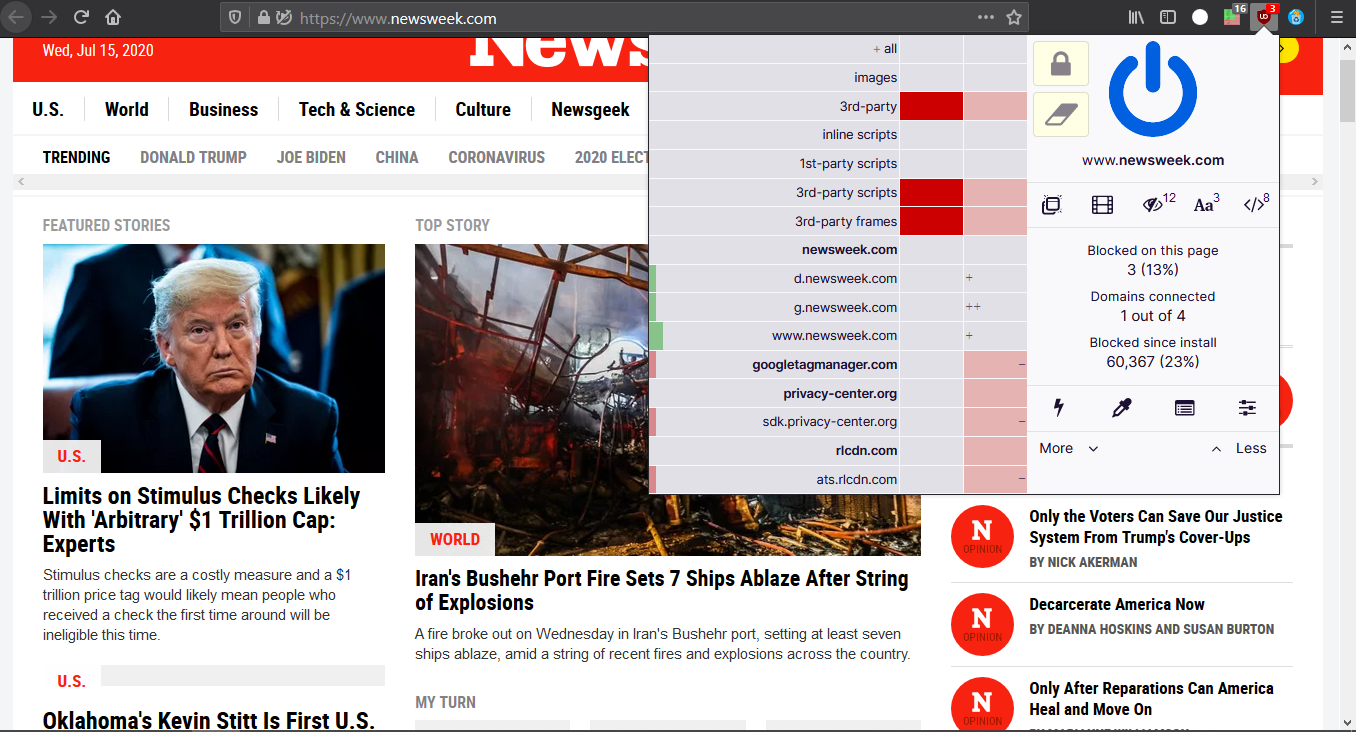Open the U.S. navigation section
Viewport: 1356px width, 732px height.
pos(48,110)
